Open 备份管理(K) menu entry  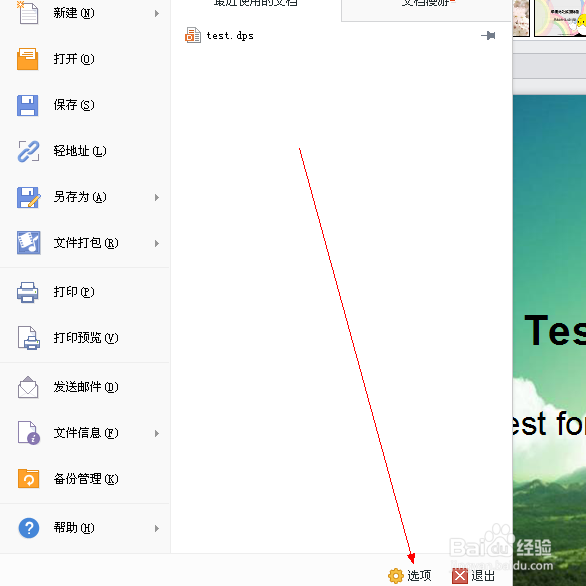[85, 479]
